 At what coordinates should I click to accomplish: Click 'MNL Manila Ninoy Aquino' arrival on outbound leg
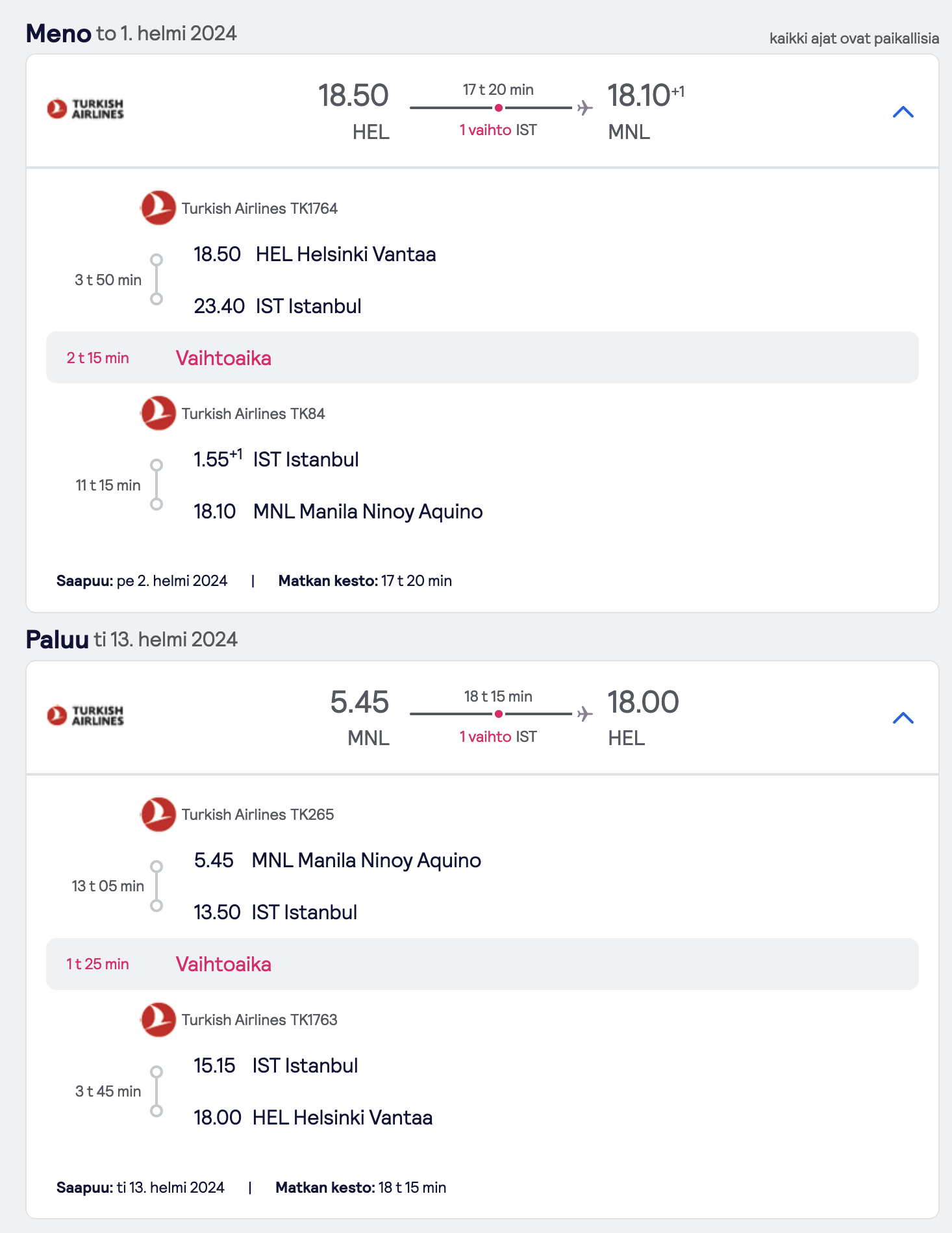(x=368, y=511)
